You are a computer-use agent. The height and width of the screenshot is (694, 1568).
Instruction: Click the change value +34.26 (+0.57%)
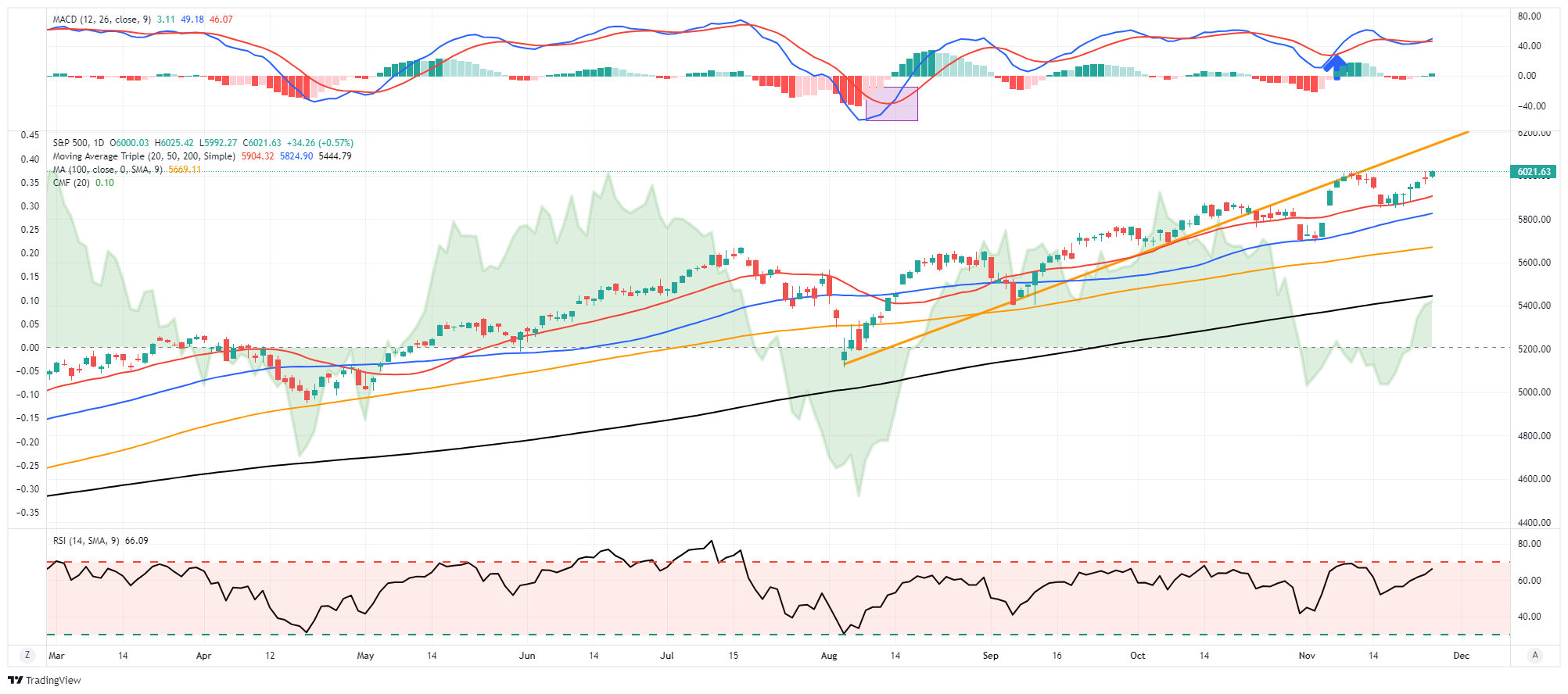tap(320, 143)
